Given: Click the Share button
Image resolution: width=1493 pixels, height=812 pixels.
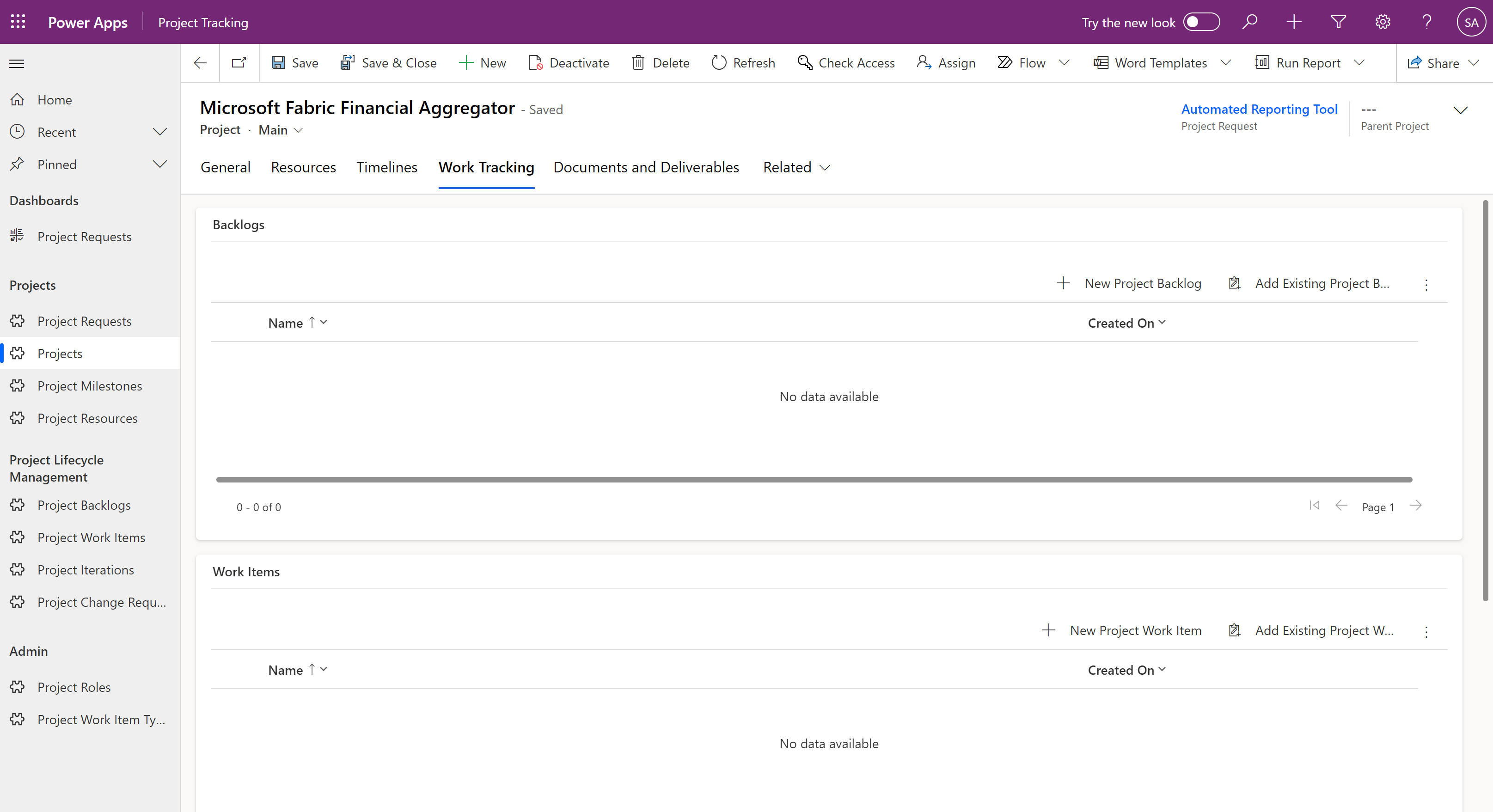Looking at the screenshot, I should click(x=1433, y=62).
